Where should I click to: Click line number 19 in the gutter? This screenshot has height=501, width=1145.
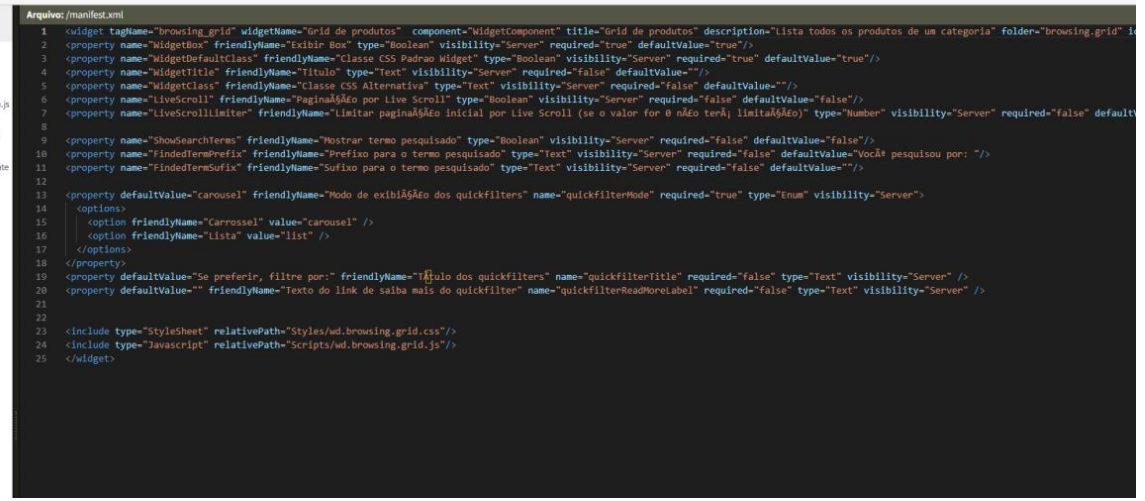[42, 277]
